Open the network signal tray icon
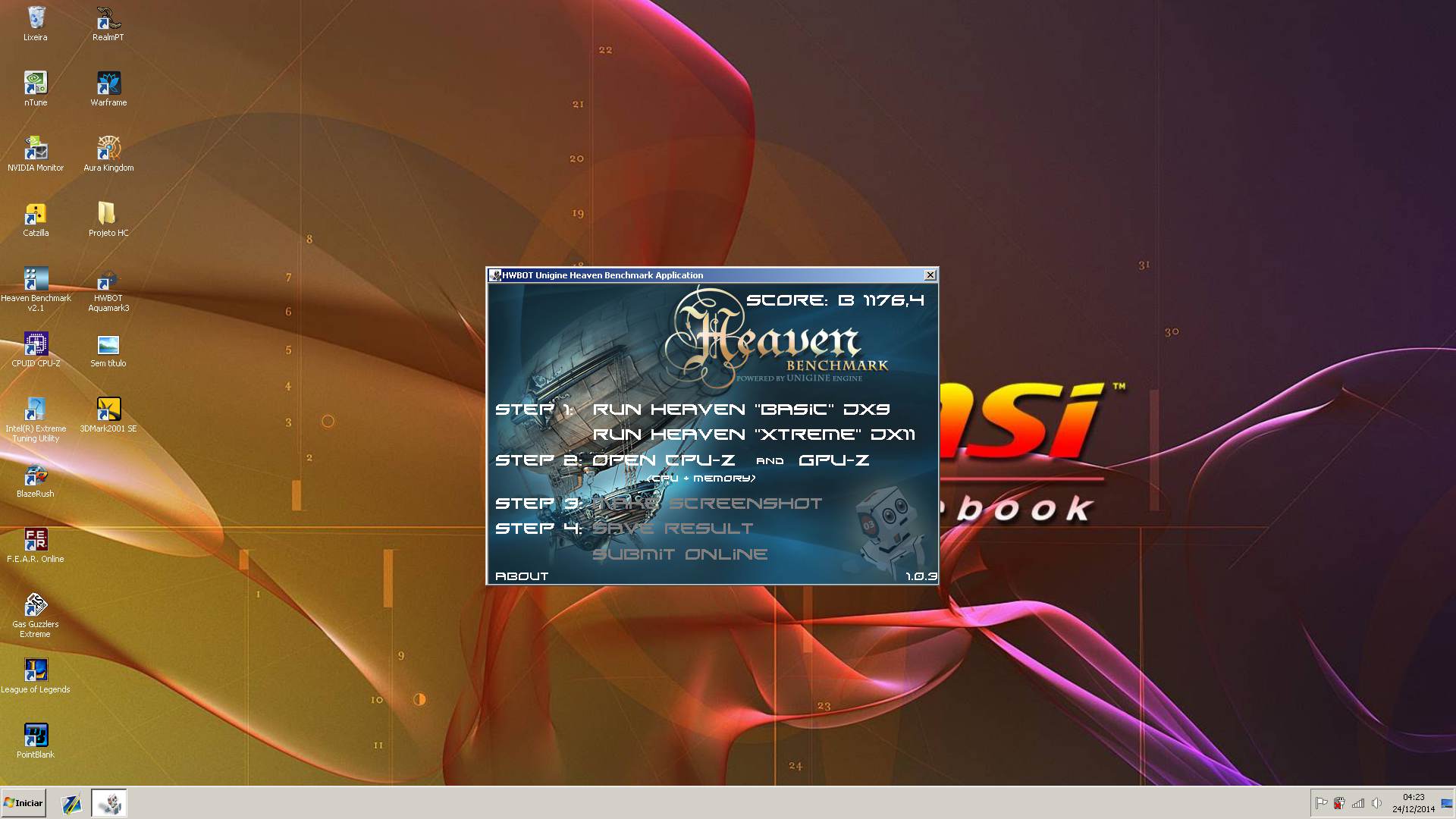 [x=1358, y=803]
